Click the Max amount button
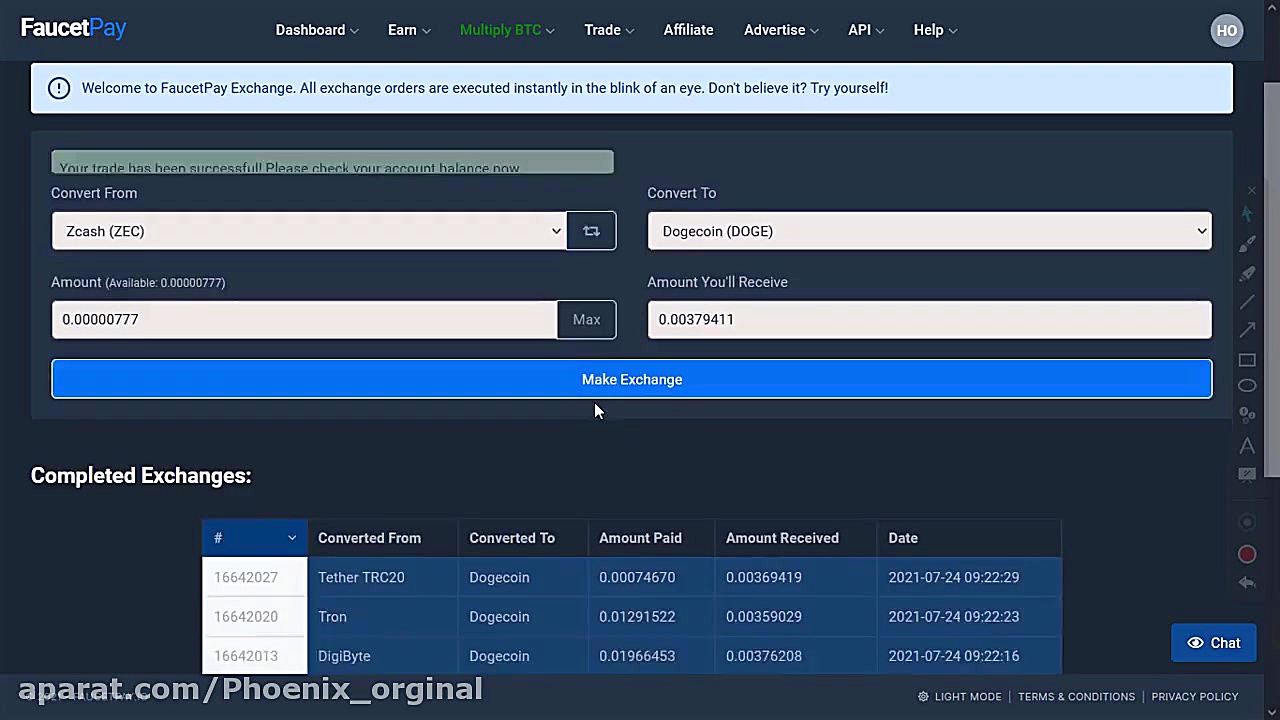This screenshot has height=720, width=1280. 586,320
